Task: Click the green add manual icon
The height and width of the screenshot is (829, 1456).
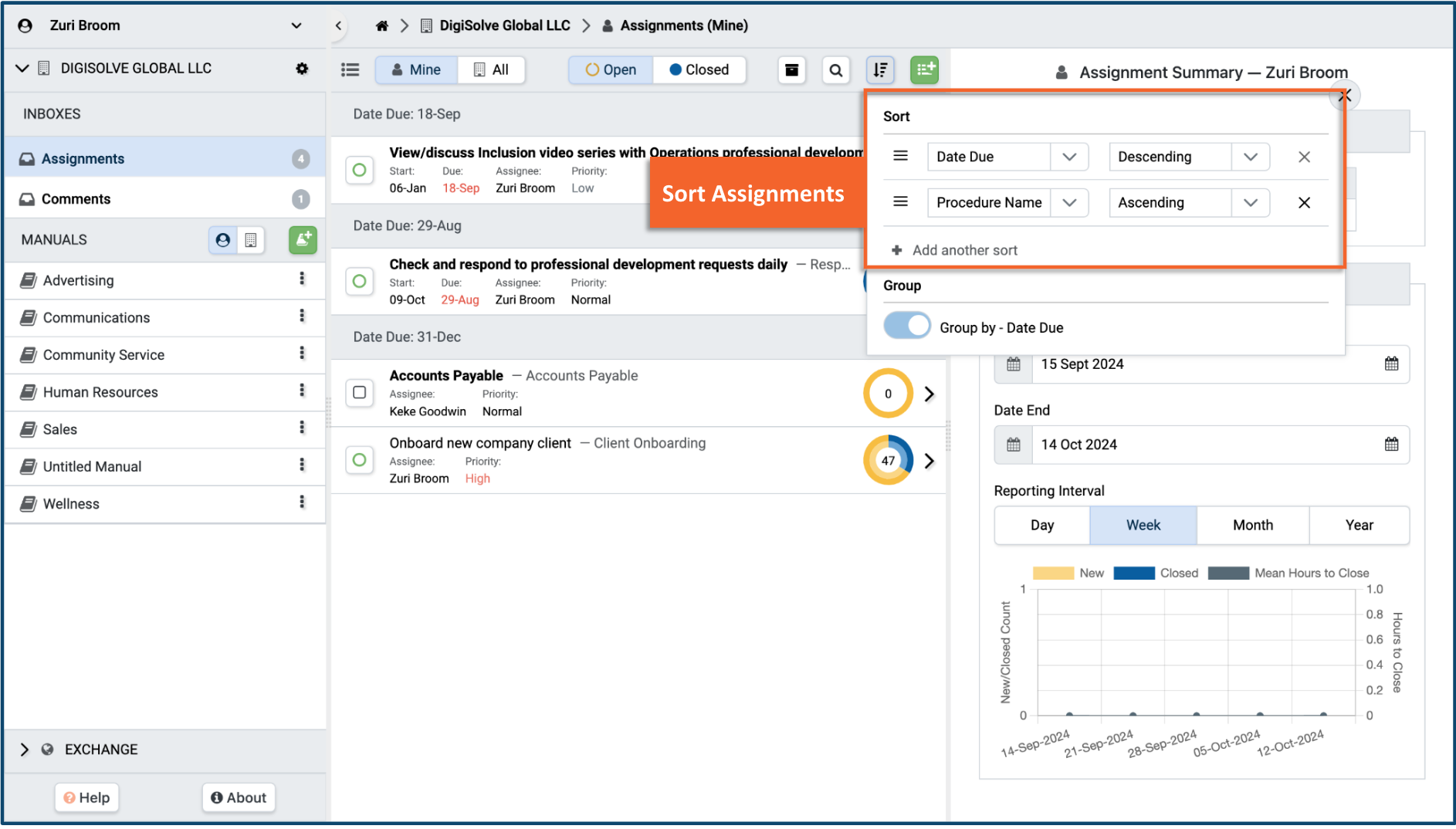Action: 303,240
